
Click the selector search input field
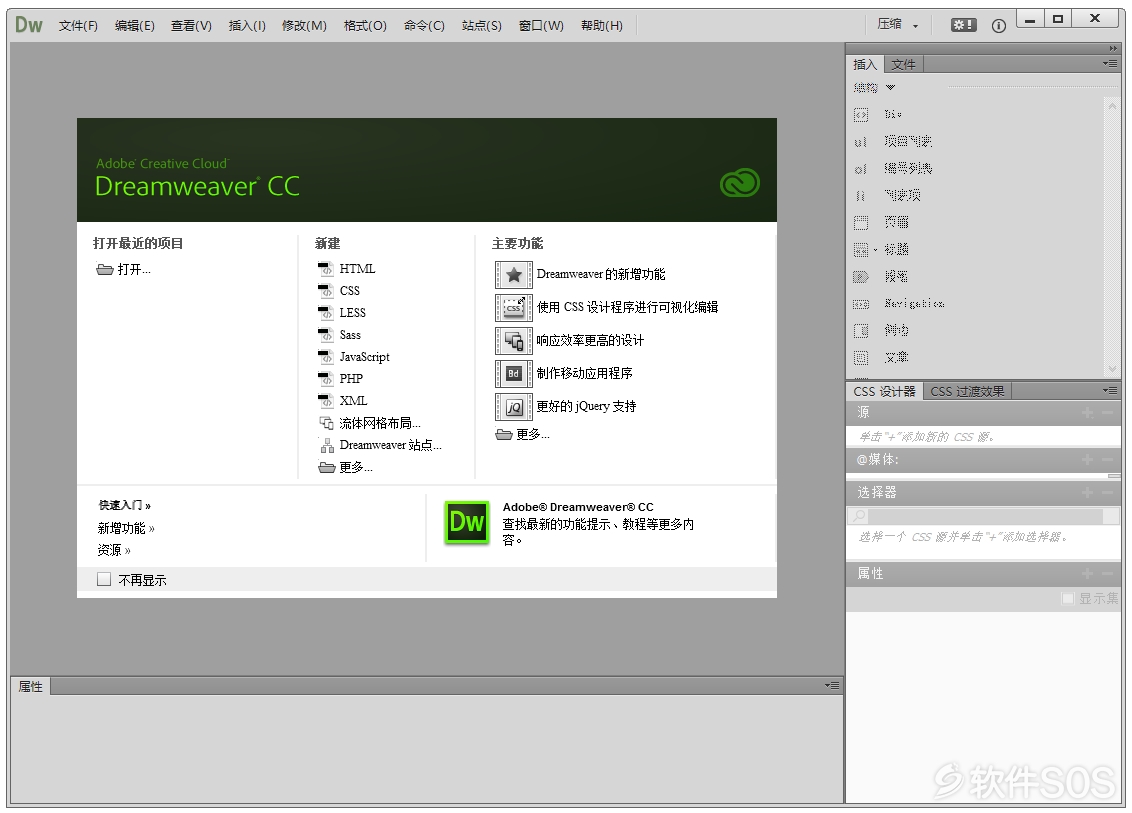coord(985,516)
